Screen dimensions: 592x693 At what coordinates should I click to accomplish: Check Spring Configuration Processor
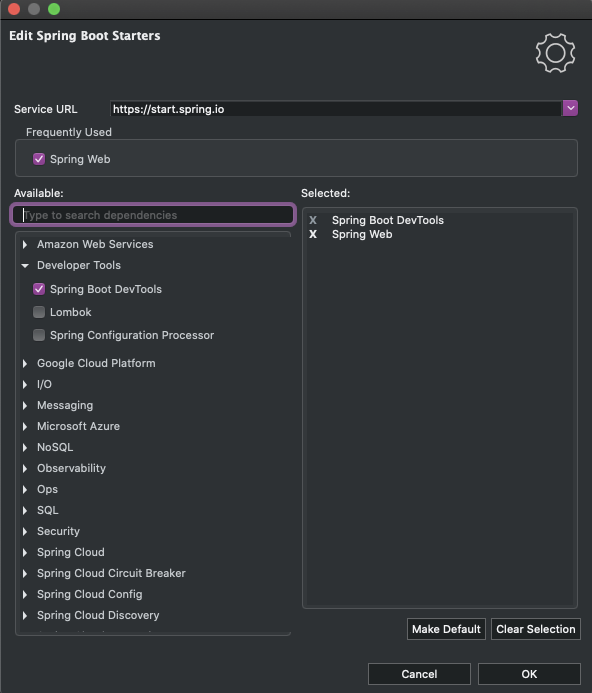(39, 335)
